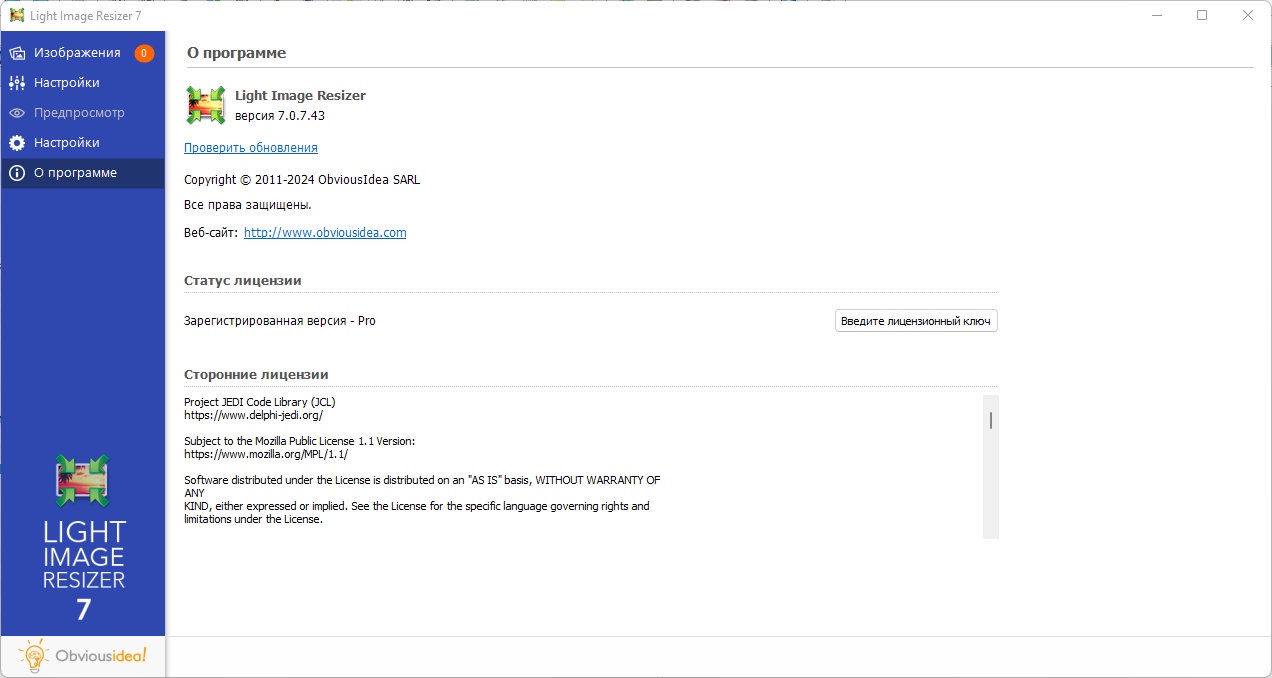Open the Изображения section
This screenshot has width=1272, height=678.
[77, 53]
